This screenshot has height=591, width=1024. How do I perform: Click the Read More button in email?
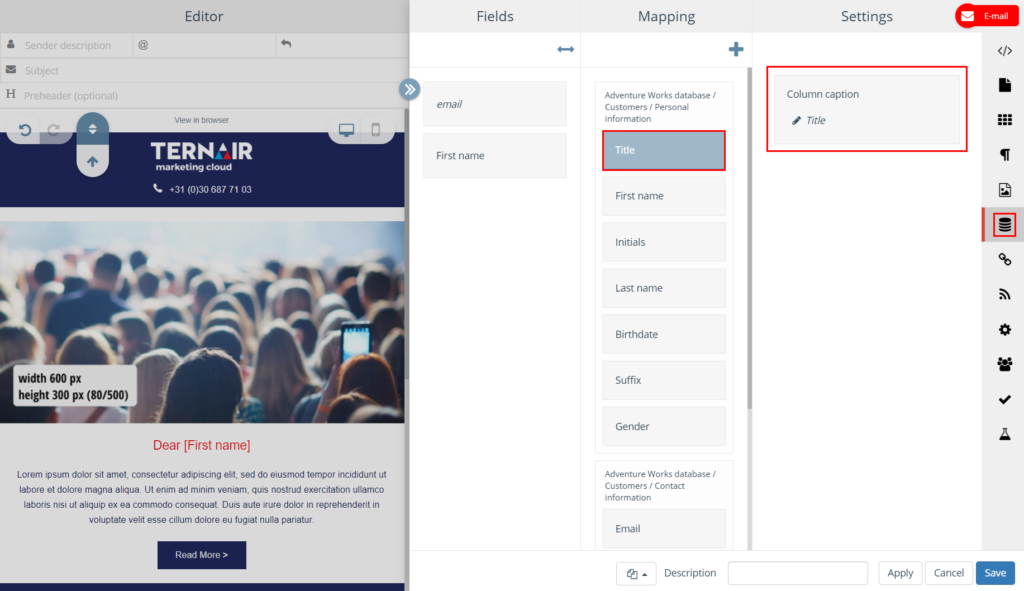click(202, 555)
